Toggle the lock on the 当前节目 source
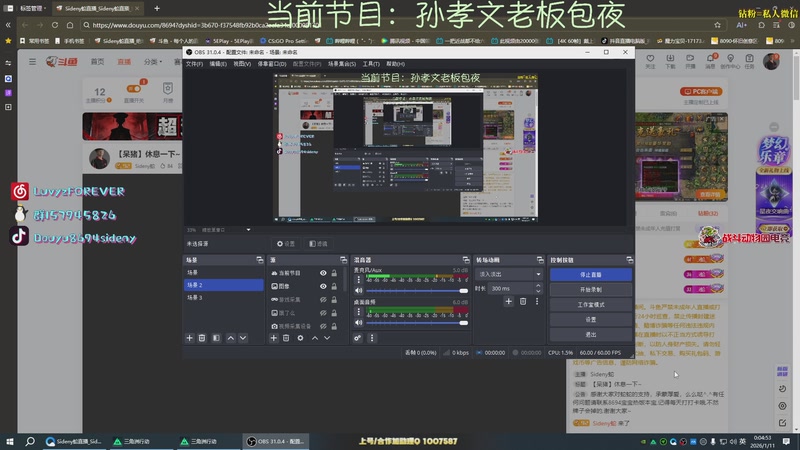The height and width of the screenshot is (450, 800). (334, 273)
